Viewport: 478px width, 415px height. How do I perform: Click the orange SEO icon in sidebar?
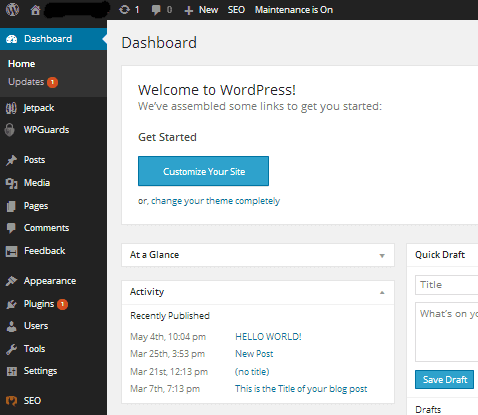(11, 401)
